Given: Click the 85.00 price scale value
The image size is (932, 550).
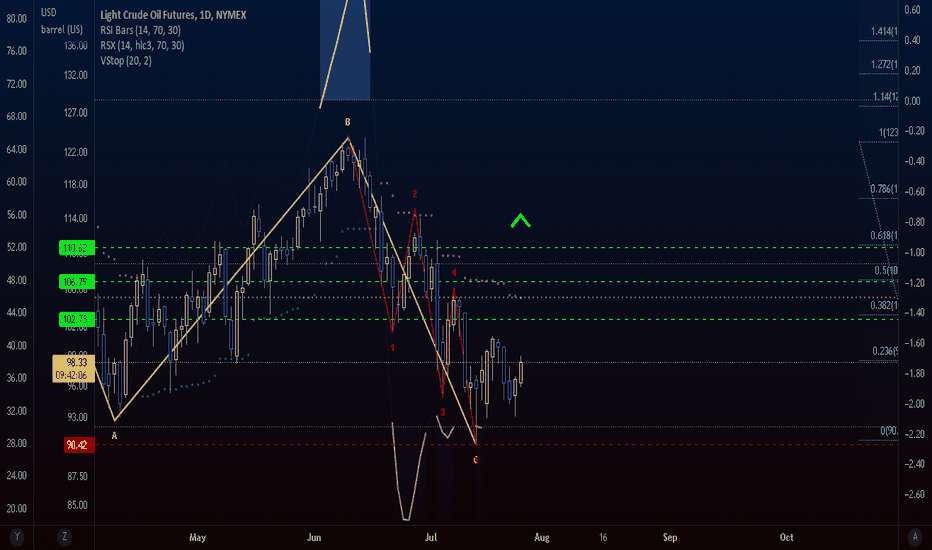Looking at the screenshot, I should [77, 505].
